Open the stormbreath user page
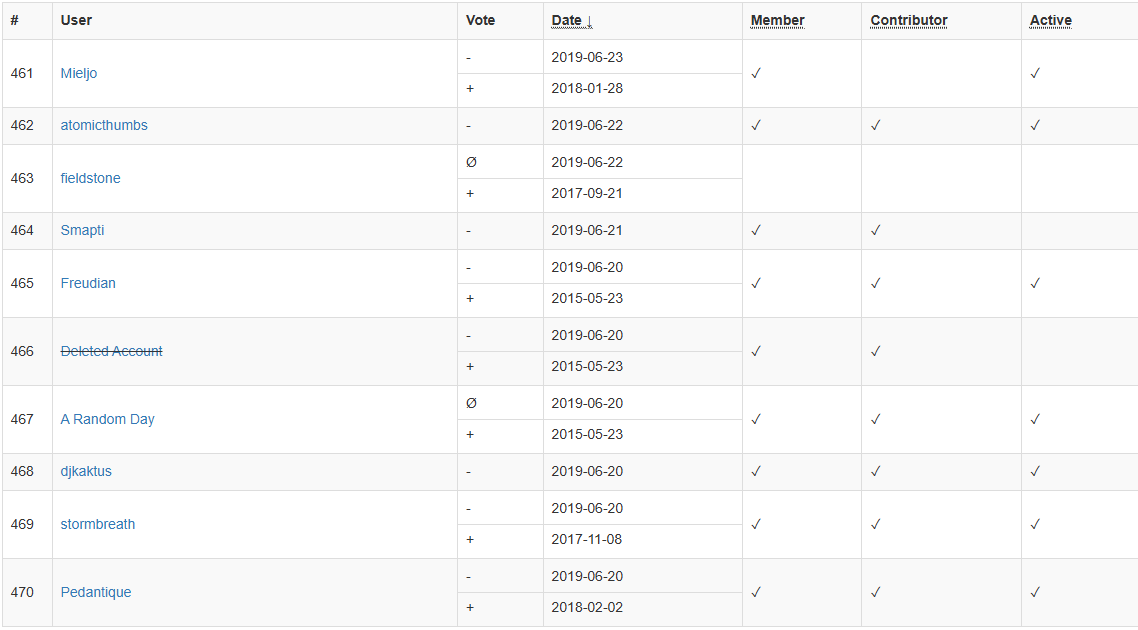The image size is (1138, 630). pos(97,524)
